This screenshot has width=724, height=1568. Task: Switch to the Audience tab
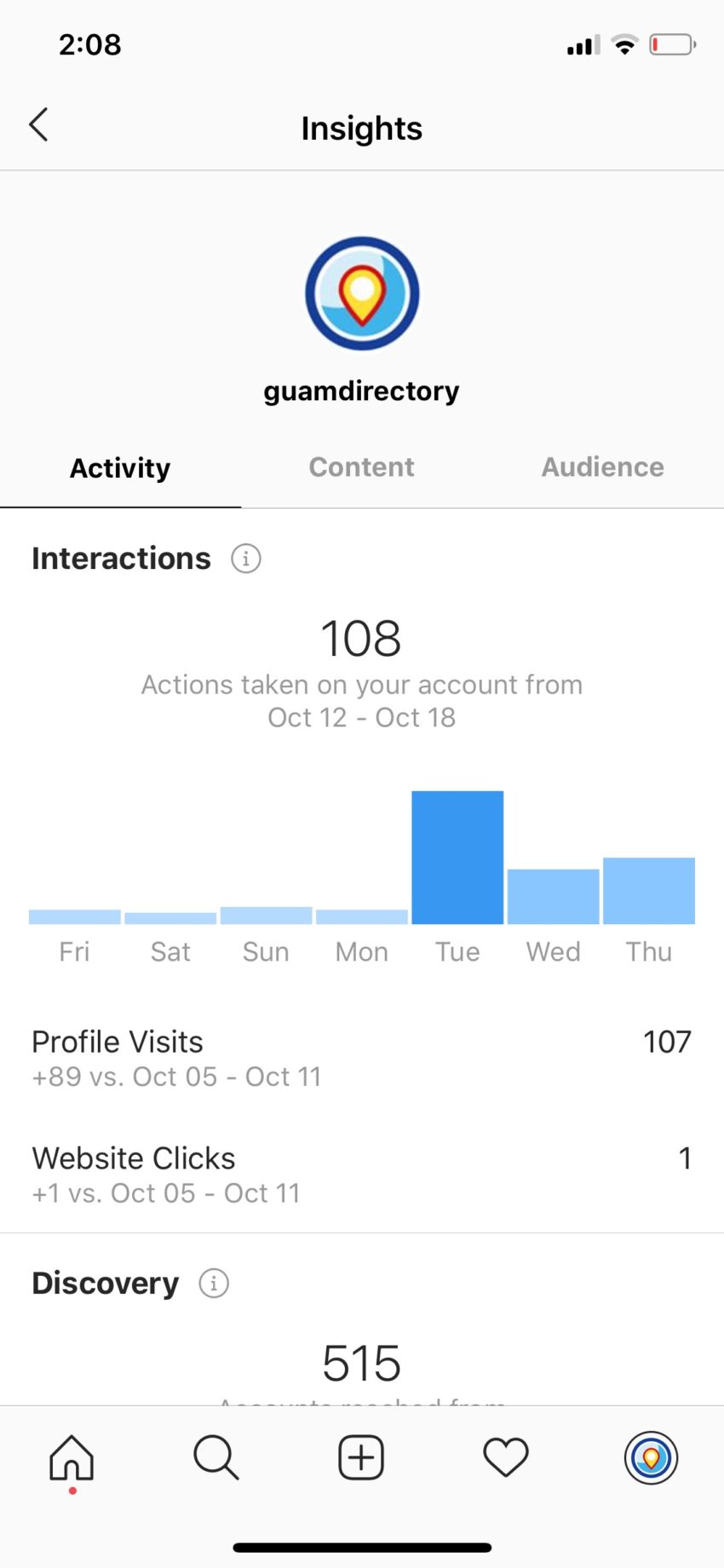[x=602, y=468]
